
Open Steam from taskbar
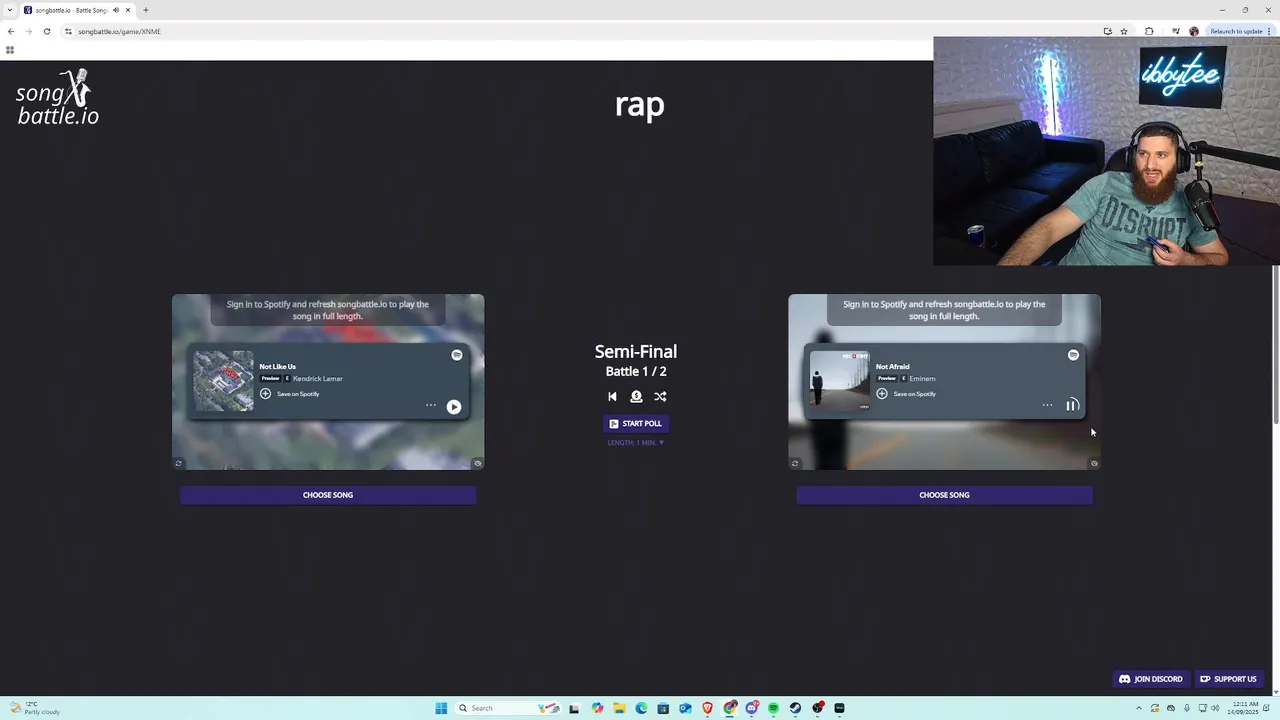[x=795, y=708]
